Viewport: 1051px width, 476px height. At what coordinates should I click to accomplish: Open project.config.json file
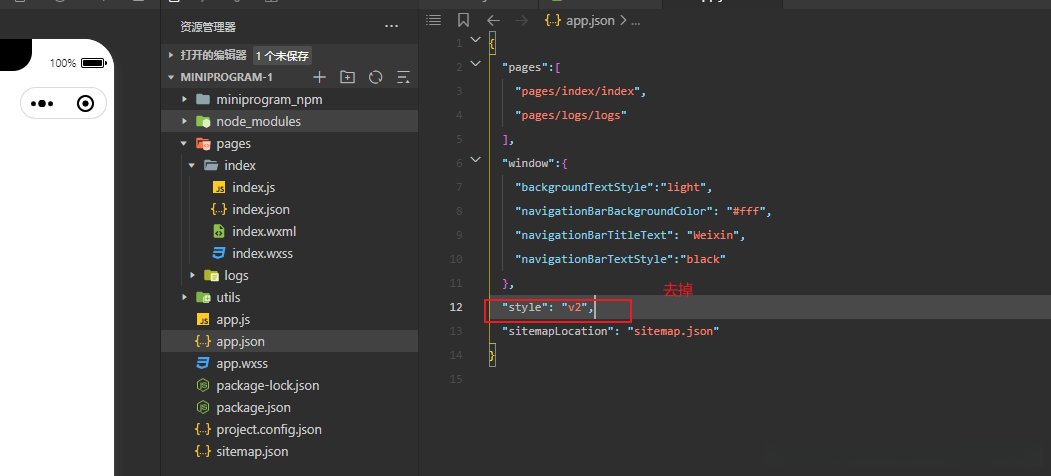(268, 429)
